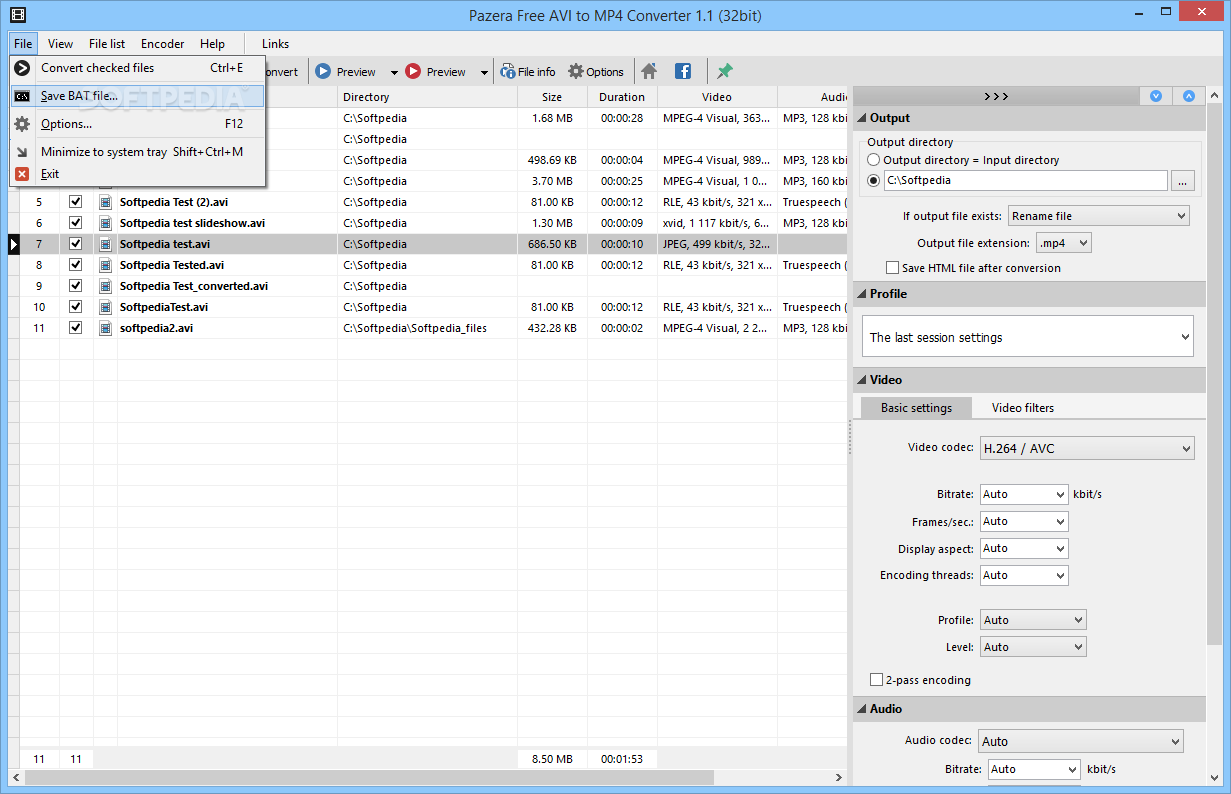Click the blue Preview play icon
Screen dimensions: 1231x794
[x=323, y=72]
